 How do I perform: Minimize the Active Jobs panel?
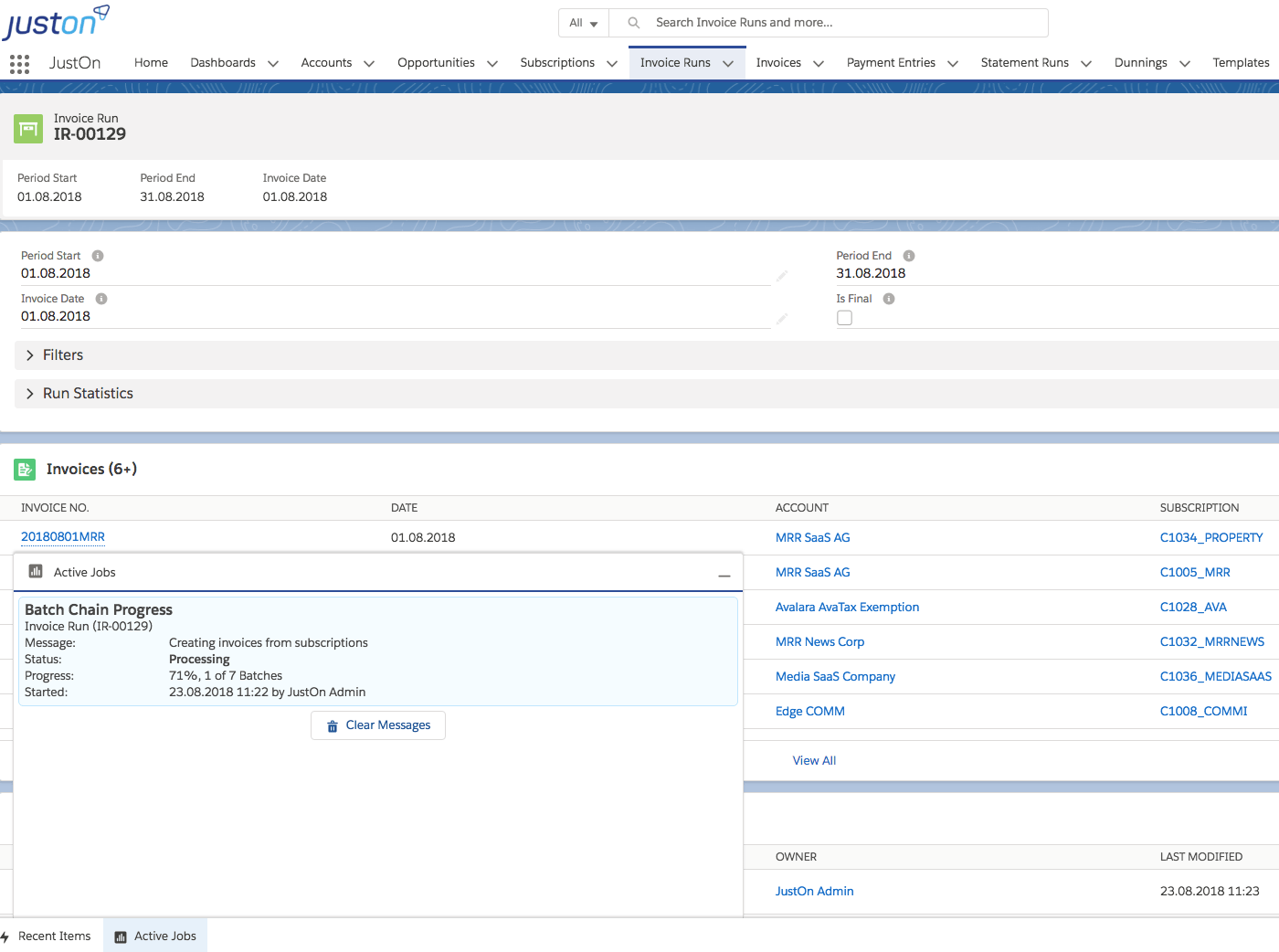click(724, 576)
